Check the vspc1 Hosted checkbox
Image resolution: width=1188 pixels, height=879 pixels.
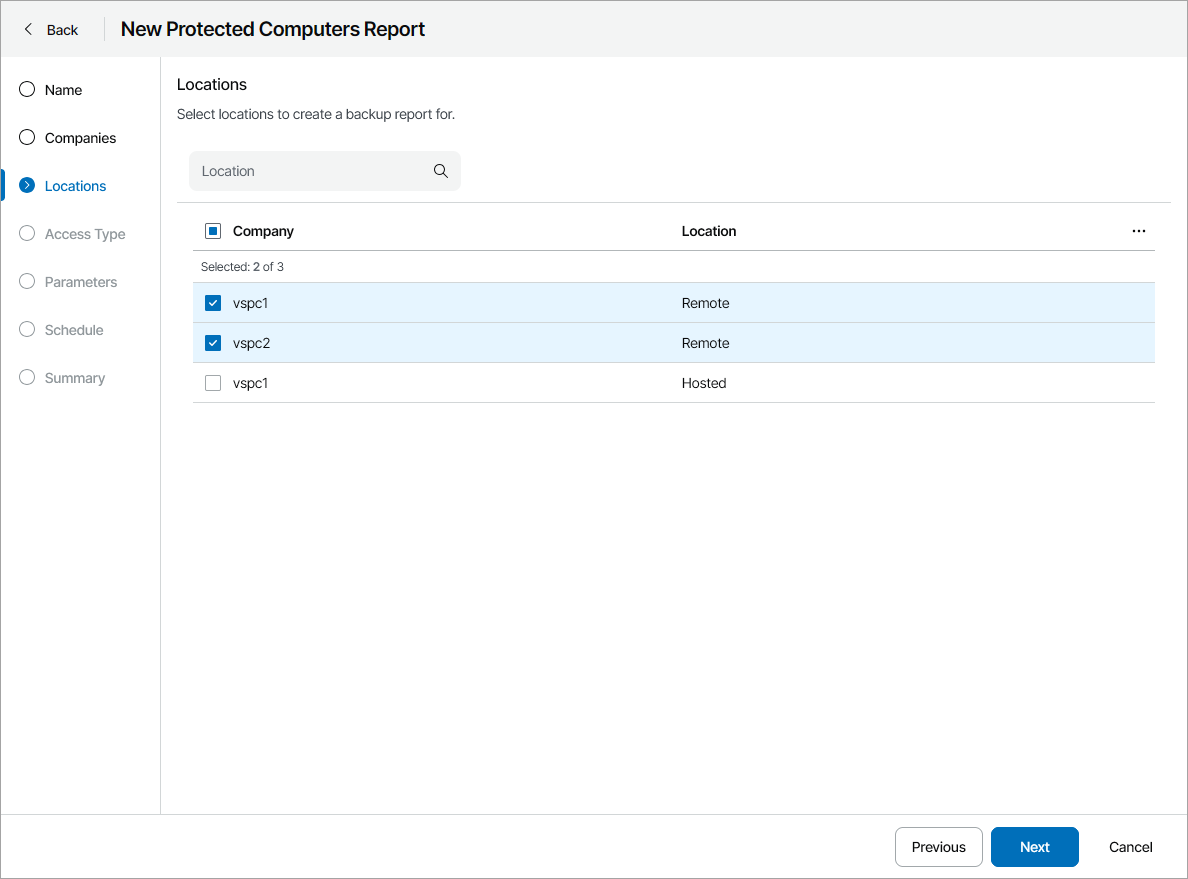[x=213, y=383]
